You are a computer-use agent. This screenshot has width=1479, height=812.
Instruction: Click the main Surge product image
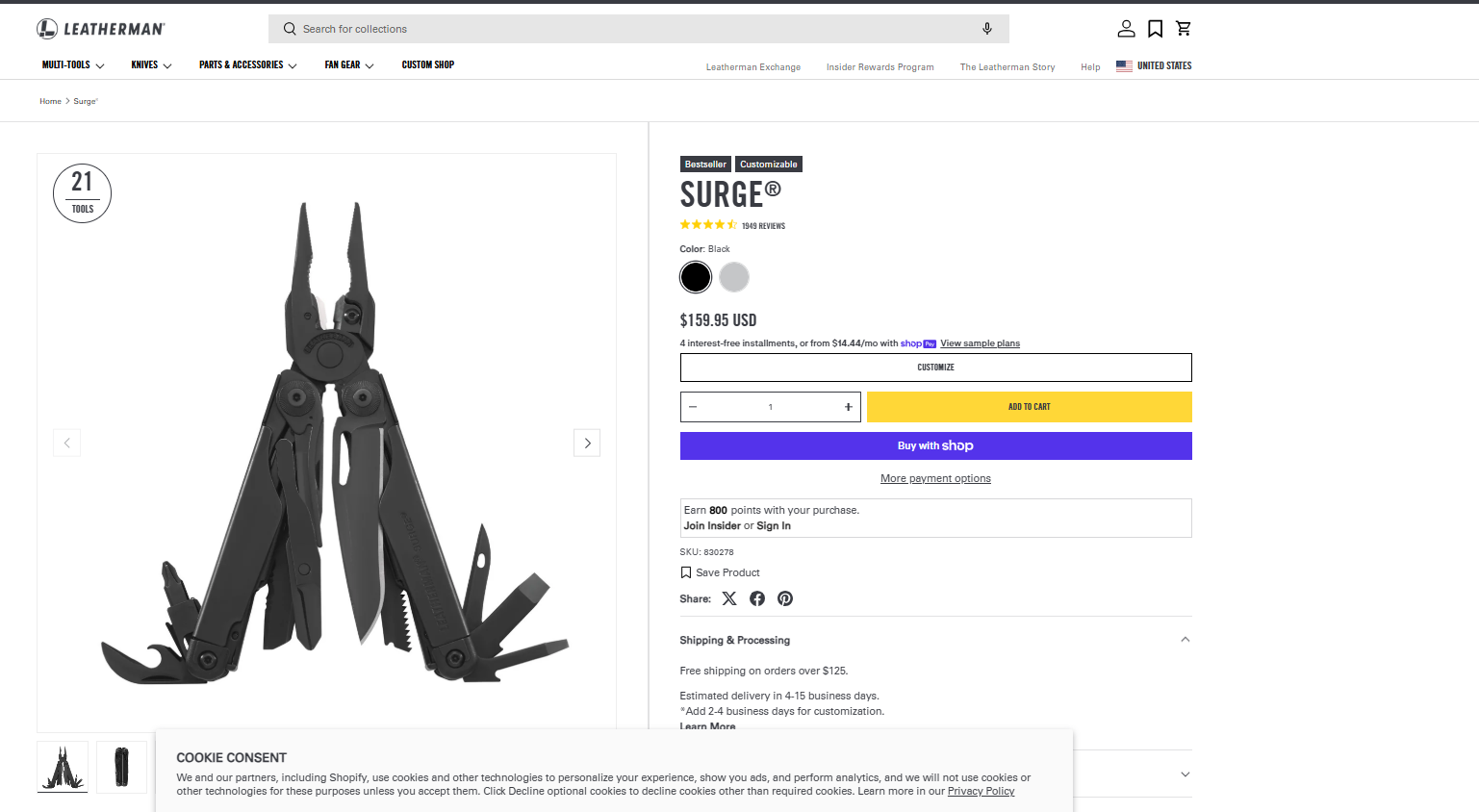tap(327, 443)
